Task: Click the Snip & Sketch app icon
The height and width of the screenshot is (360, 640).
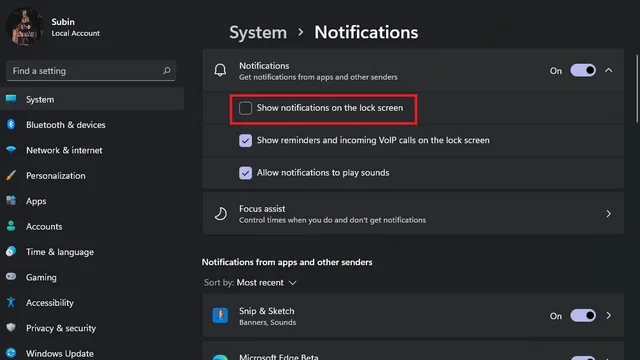Action: (220, 316)
